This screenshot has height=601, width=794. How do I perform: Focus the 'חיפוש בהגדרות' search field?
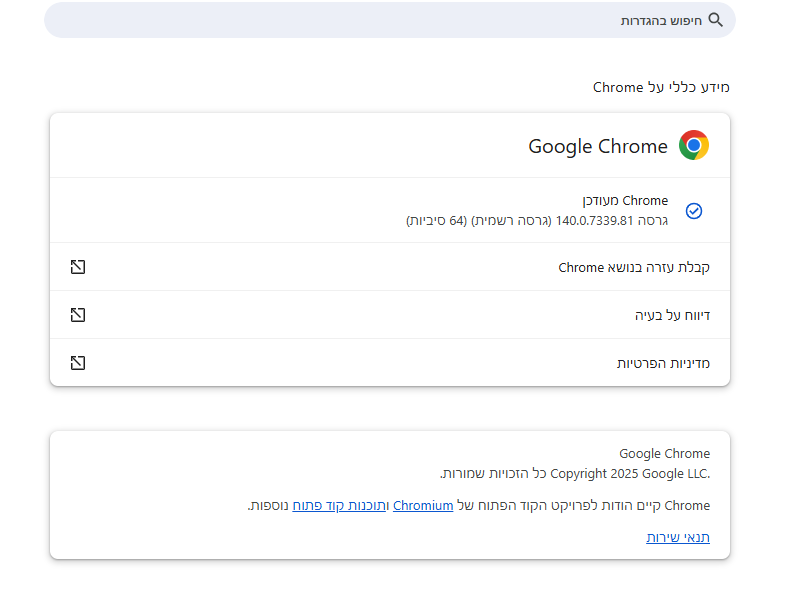click(389, 20)
